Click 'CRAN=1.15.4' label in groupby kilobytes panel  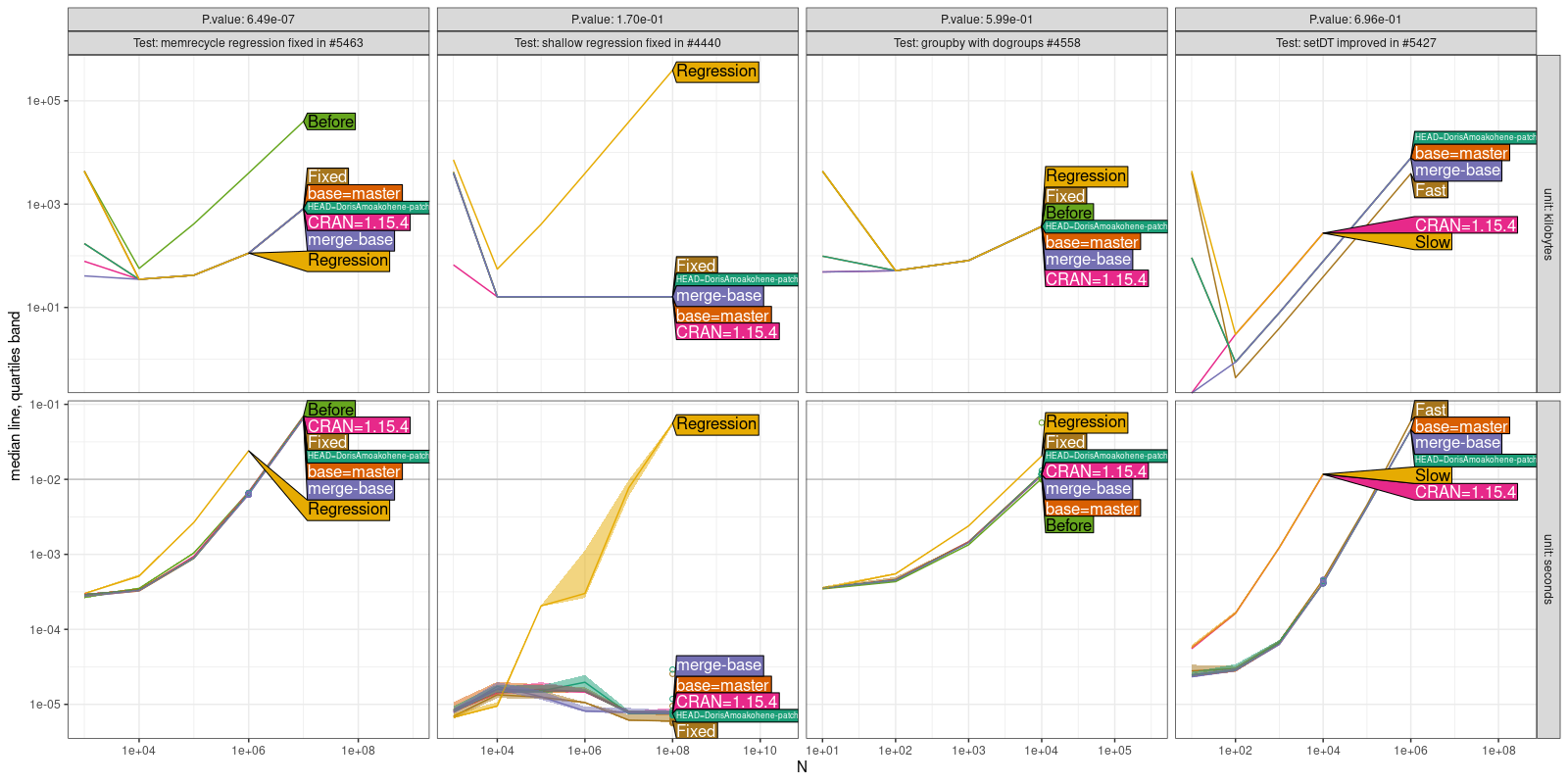(x=1096, y=279)
